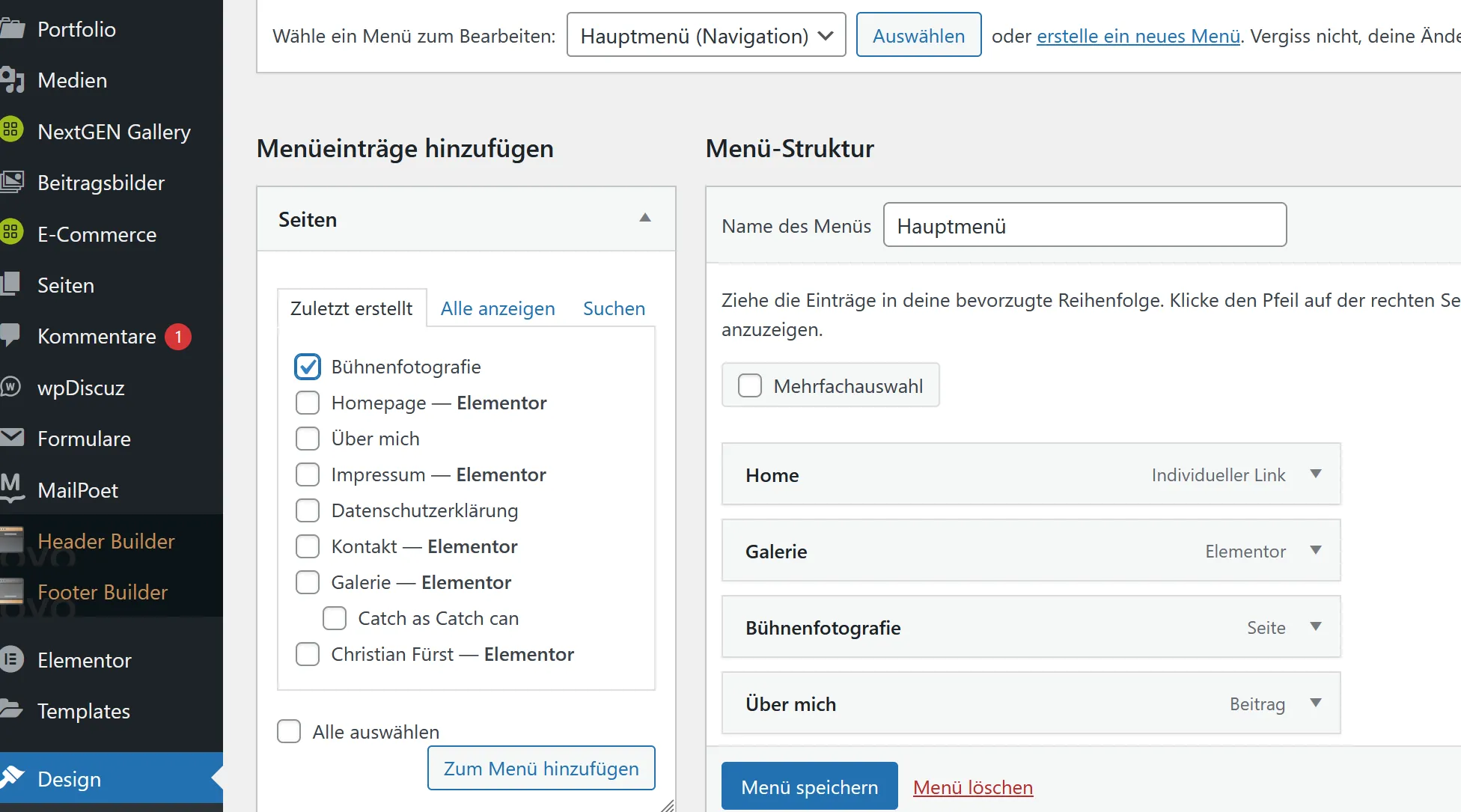Image resolution: width=1461 pixels, height=812 pixels.
Task: Open Medien via its sidebar icon
Action: 12,80
